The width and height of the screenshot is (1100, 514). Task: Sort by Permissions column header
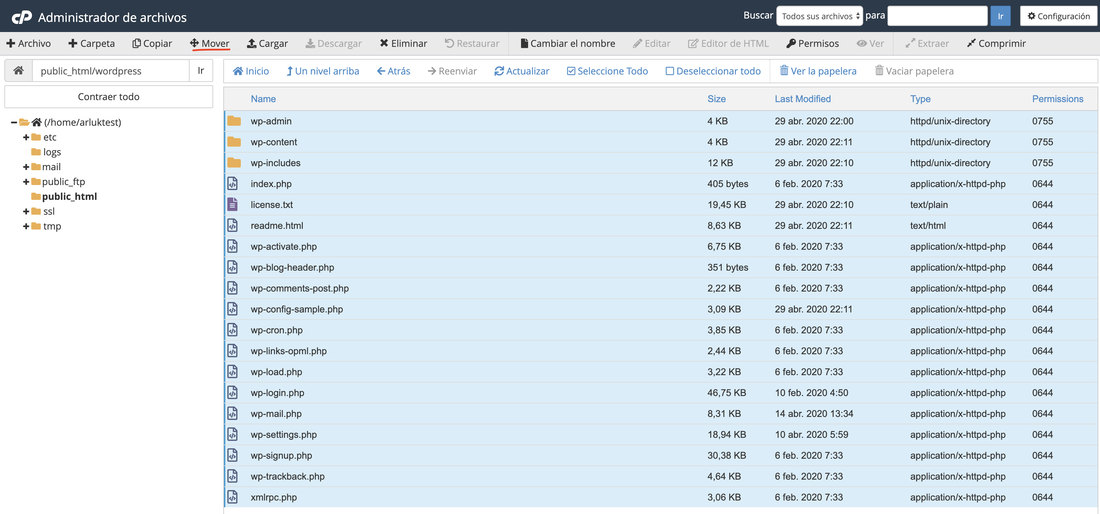pos(1057,99)
